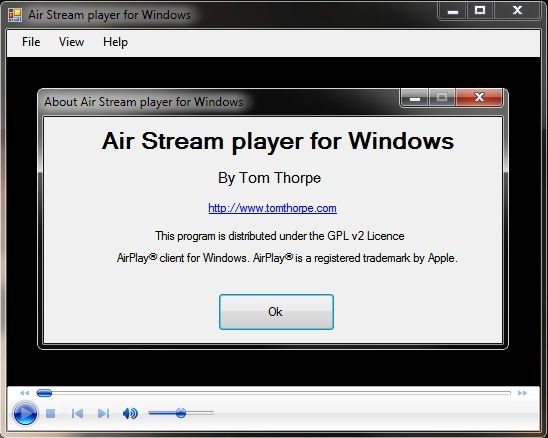Skip to next track icon
548x438 pixels.
point(103,414)
